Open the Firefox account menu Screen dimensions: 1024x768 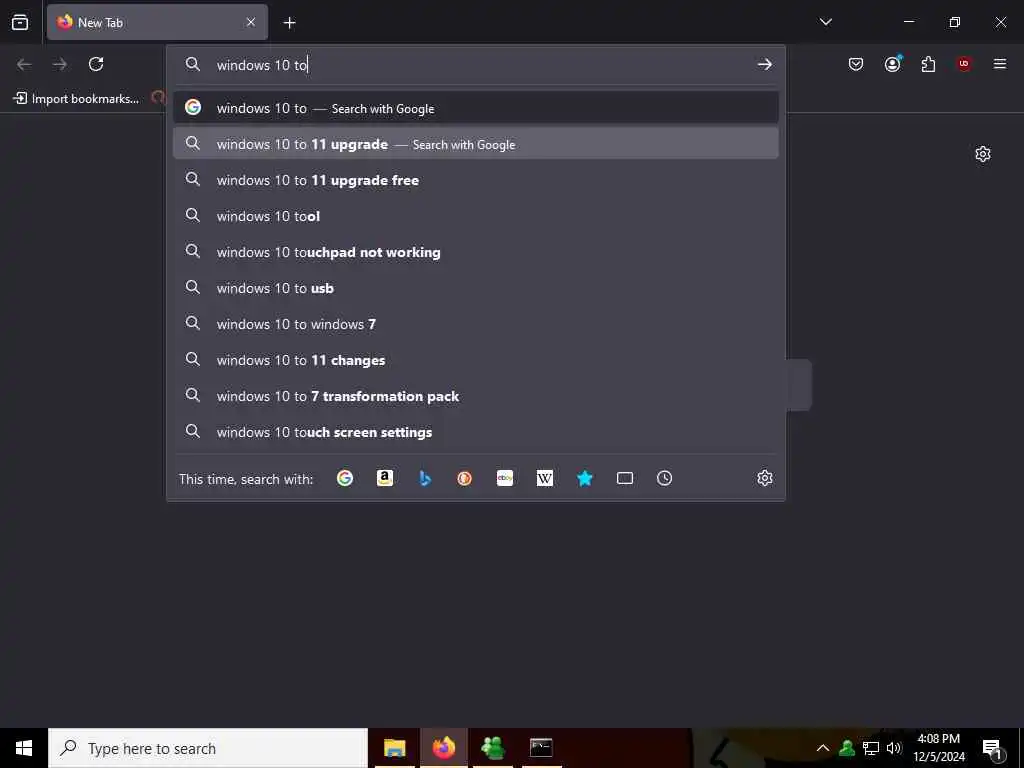pos(893,63)
